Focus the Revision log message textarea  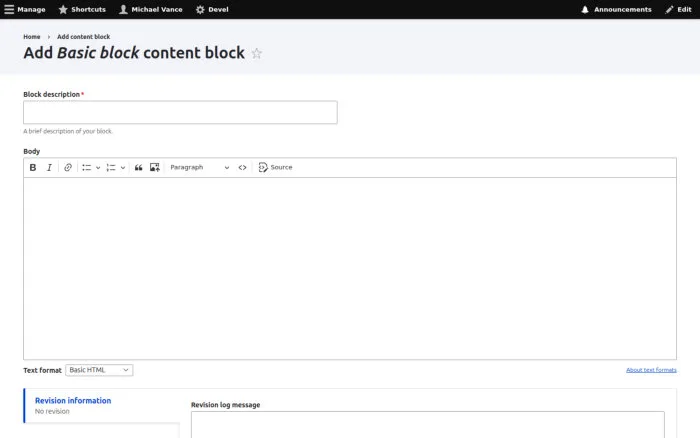pyautogui.click(x=428, y=425)
